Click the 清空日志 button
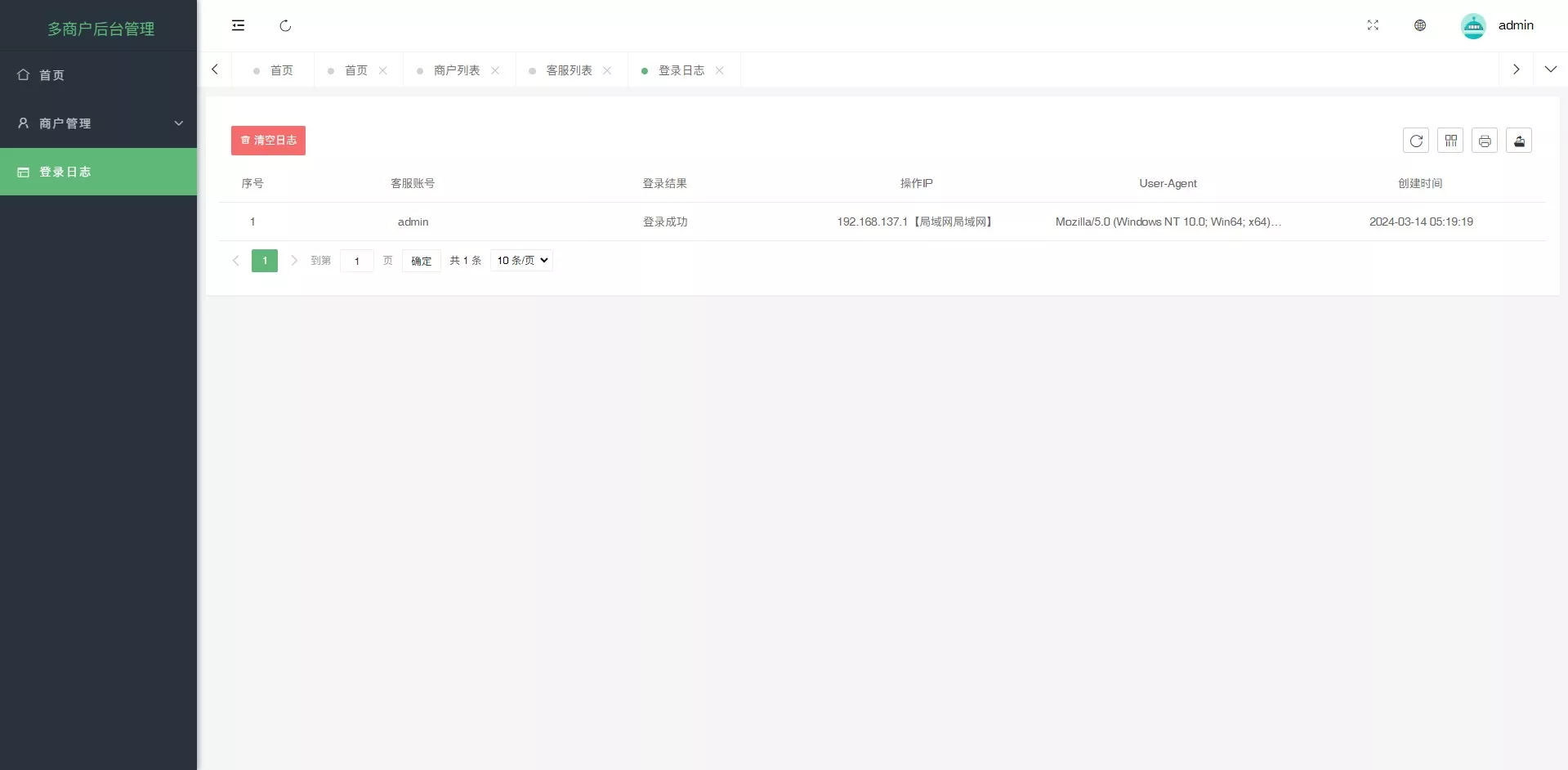This screenshot has height=770, width=1568. point(268,140)
